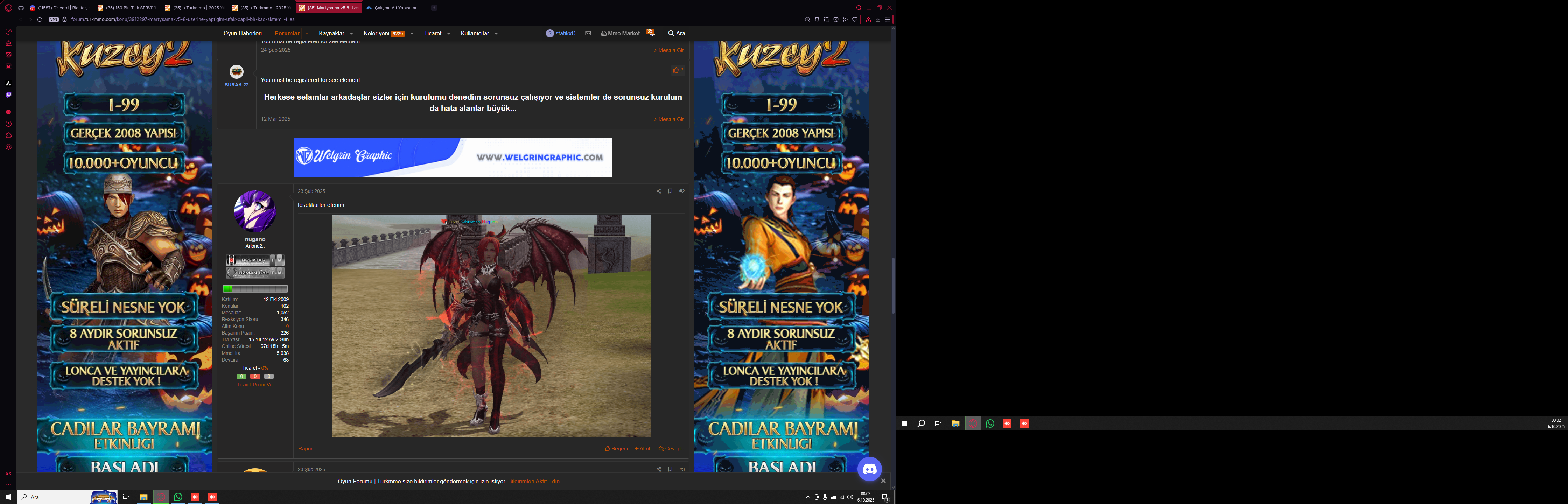Screen dimensions: 1568x504
Task: Toggle the VPN badge in address bar
Action: (54, 20)
